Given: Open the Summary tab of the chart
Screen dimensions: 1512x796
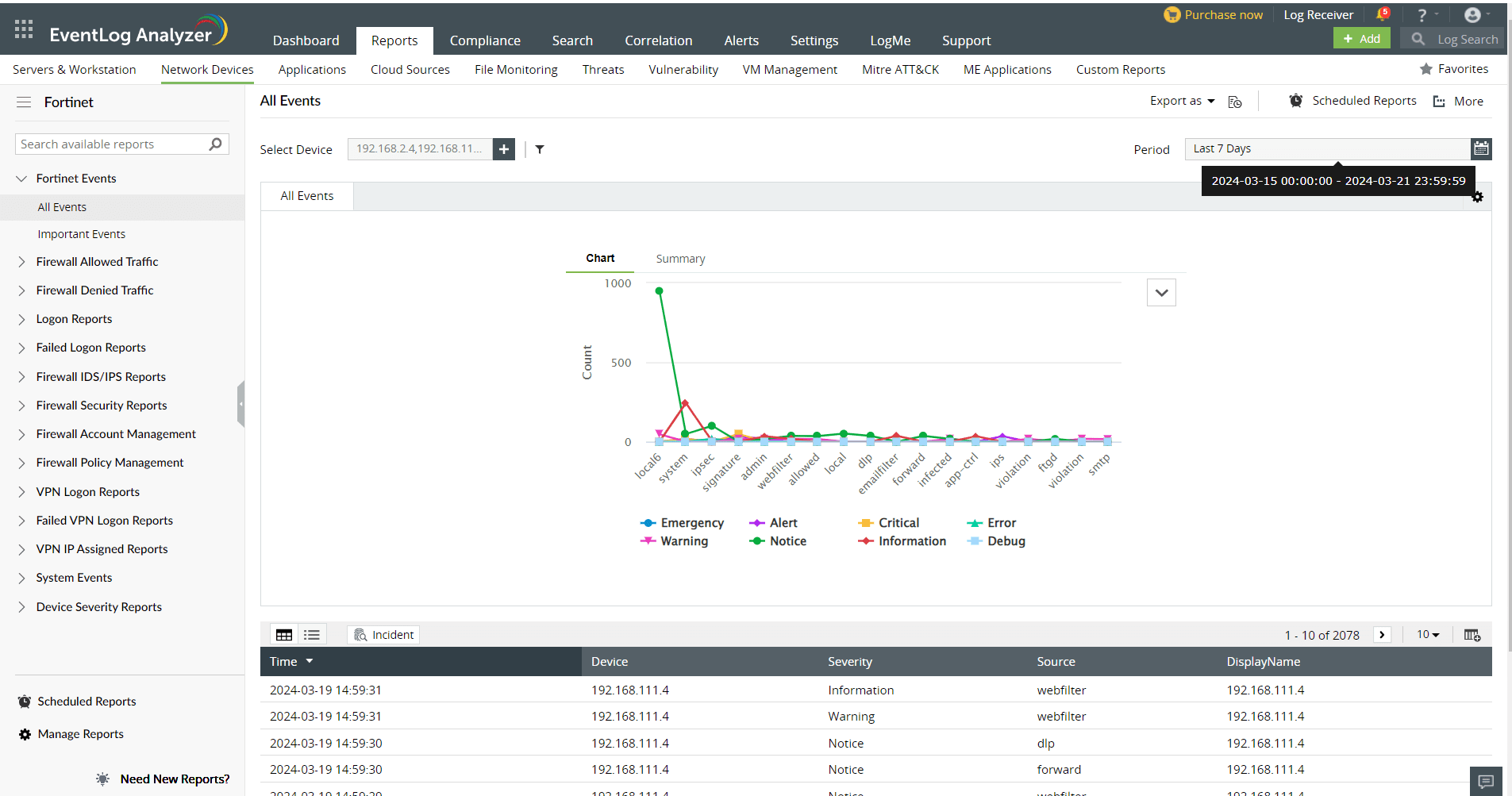Looking at the screenshot, I should (679, 258).
